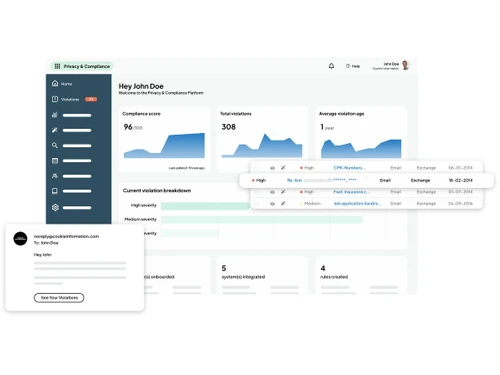
Task: Click John Doe's profile avatar
Action: pos(405,65)
